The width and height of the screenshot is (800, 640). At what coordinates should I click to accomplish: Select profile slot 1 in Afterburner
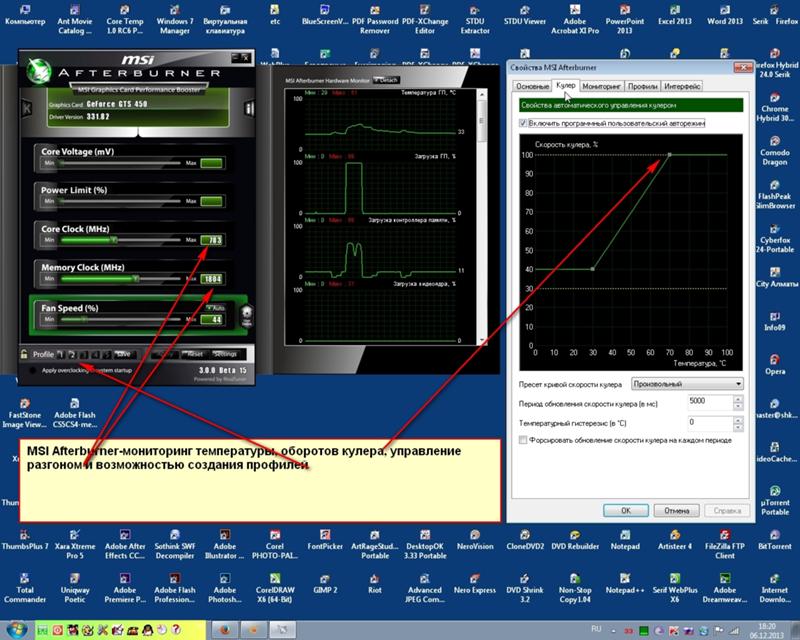61,354
